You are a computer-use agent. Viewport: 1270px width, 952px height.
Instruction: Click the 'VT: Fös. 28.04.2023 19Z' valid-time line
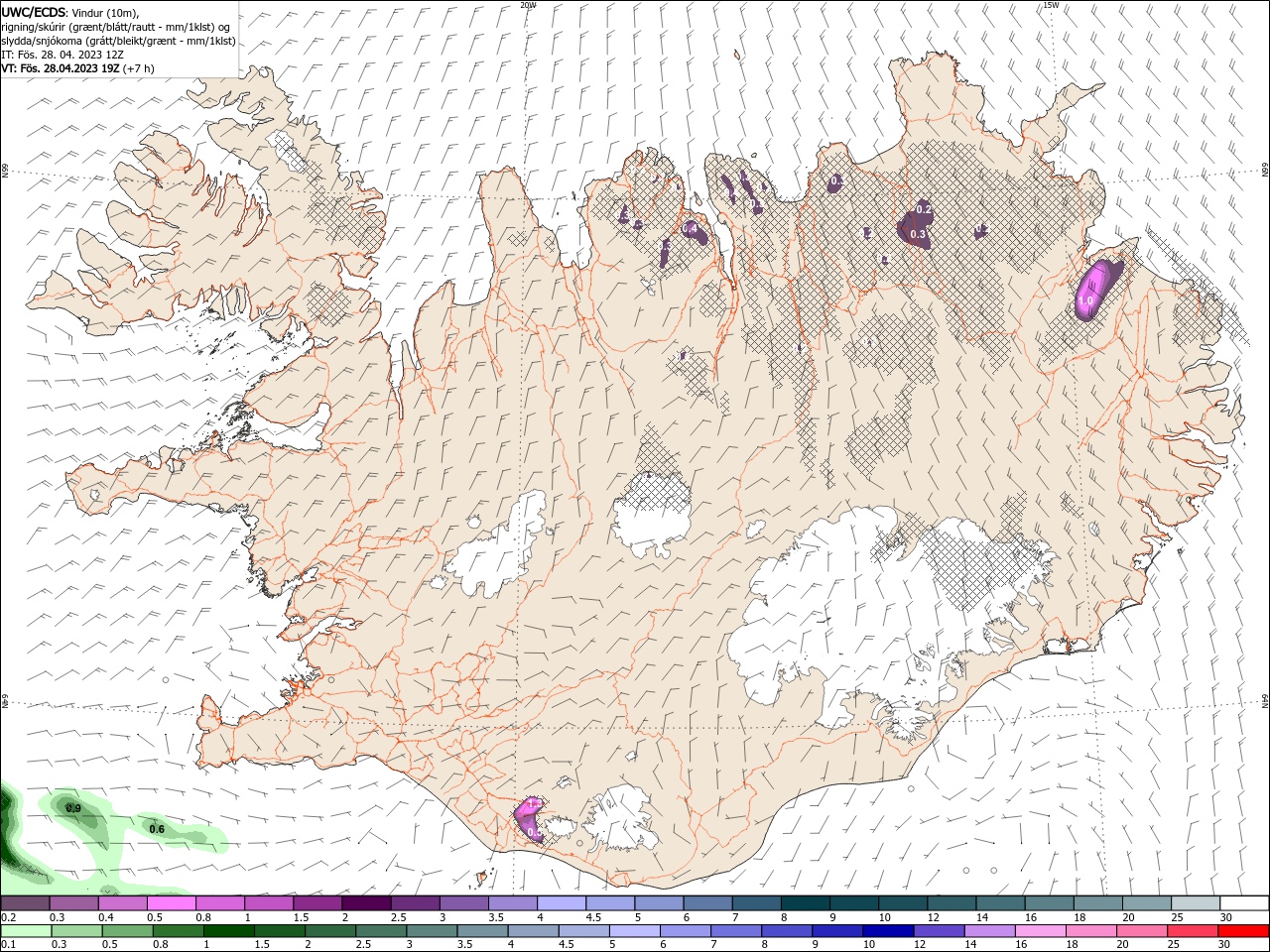click(61, 68)
